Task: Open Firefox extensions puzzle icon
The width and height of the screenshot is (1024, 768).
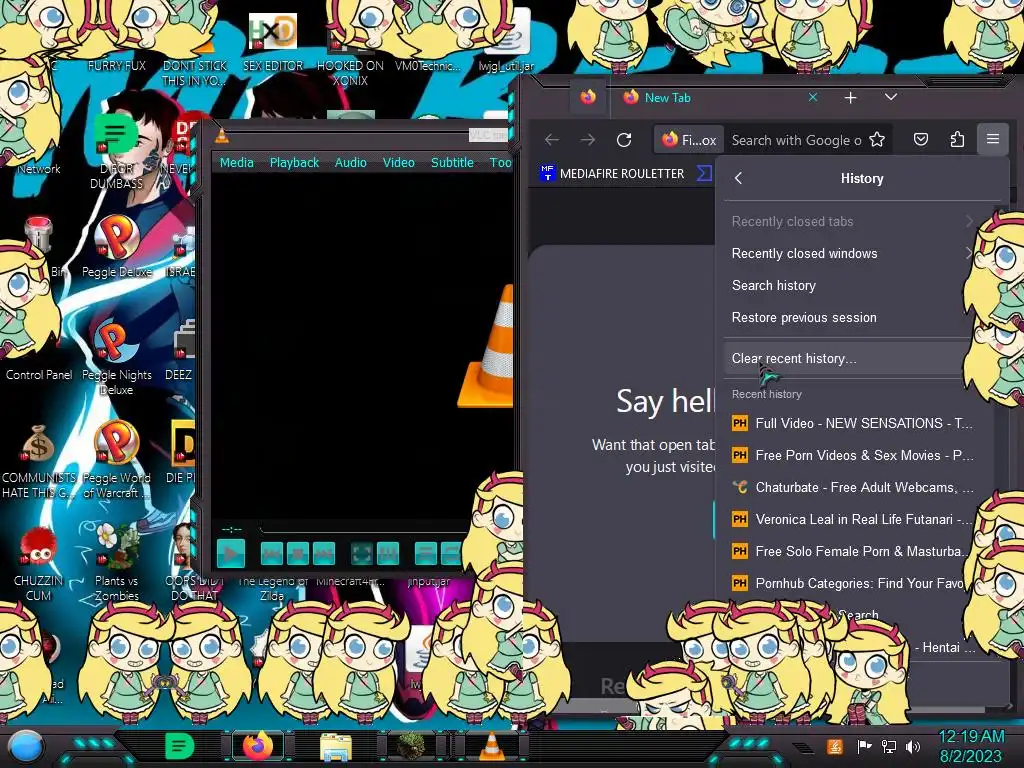Action: (957, 140)
